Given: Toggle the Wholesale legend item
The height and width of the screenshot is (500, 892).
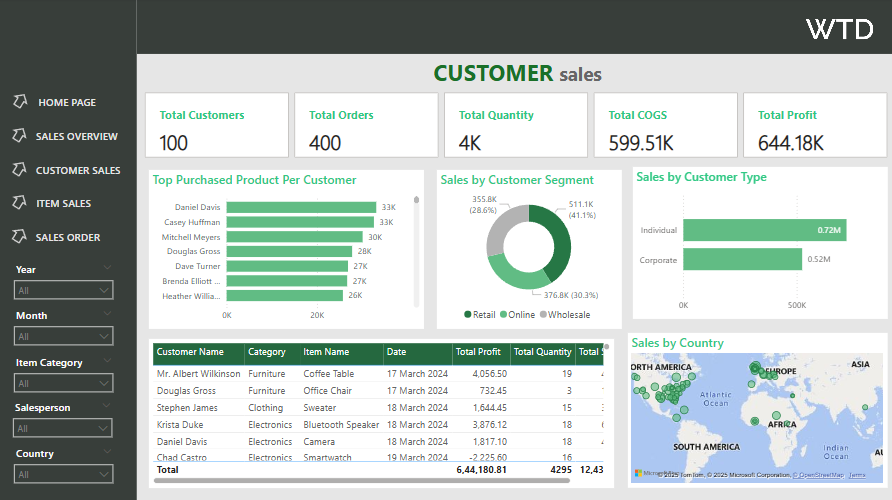Looking at the screenshot, I should (x=565, y=315).
